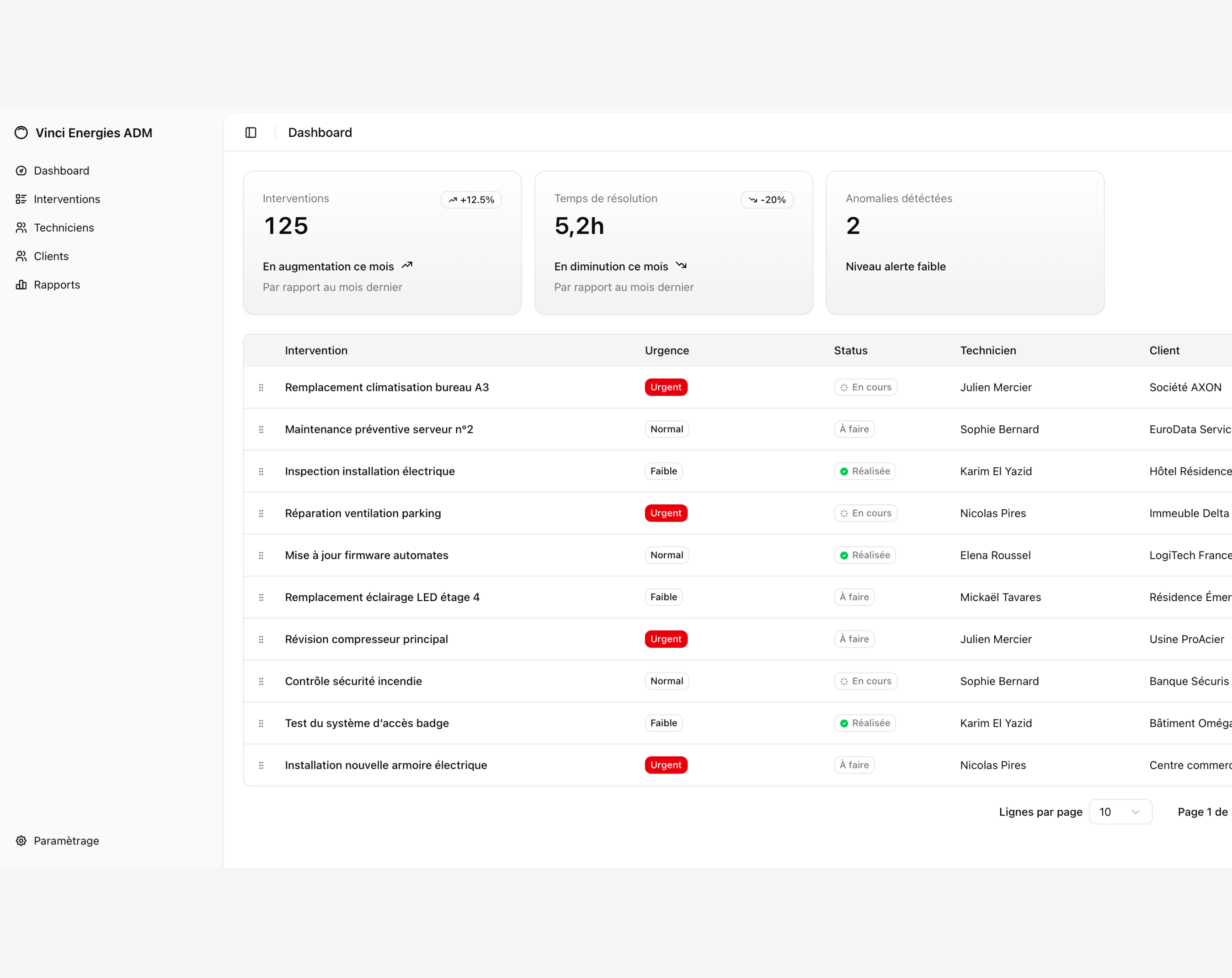The height and width of the screenshot is (978, 1232).
Task: Go to Interventions in the sidebar
Action: [x=67, y=199]
